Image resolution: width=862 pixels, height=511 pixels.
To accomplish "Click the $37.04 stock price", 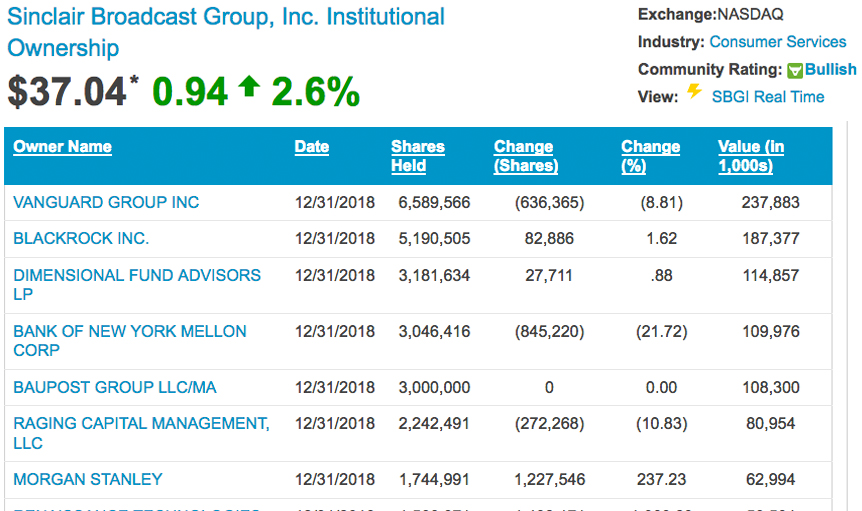I will (x=67, y=91).
